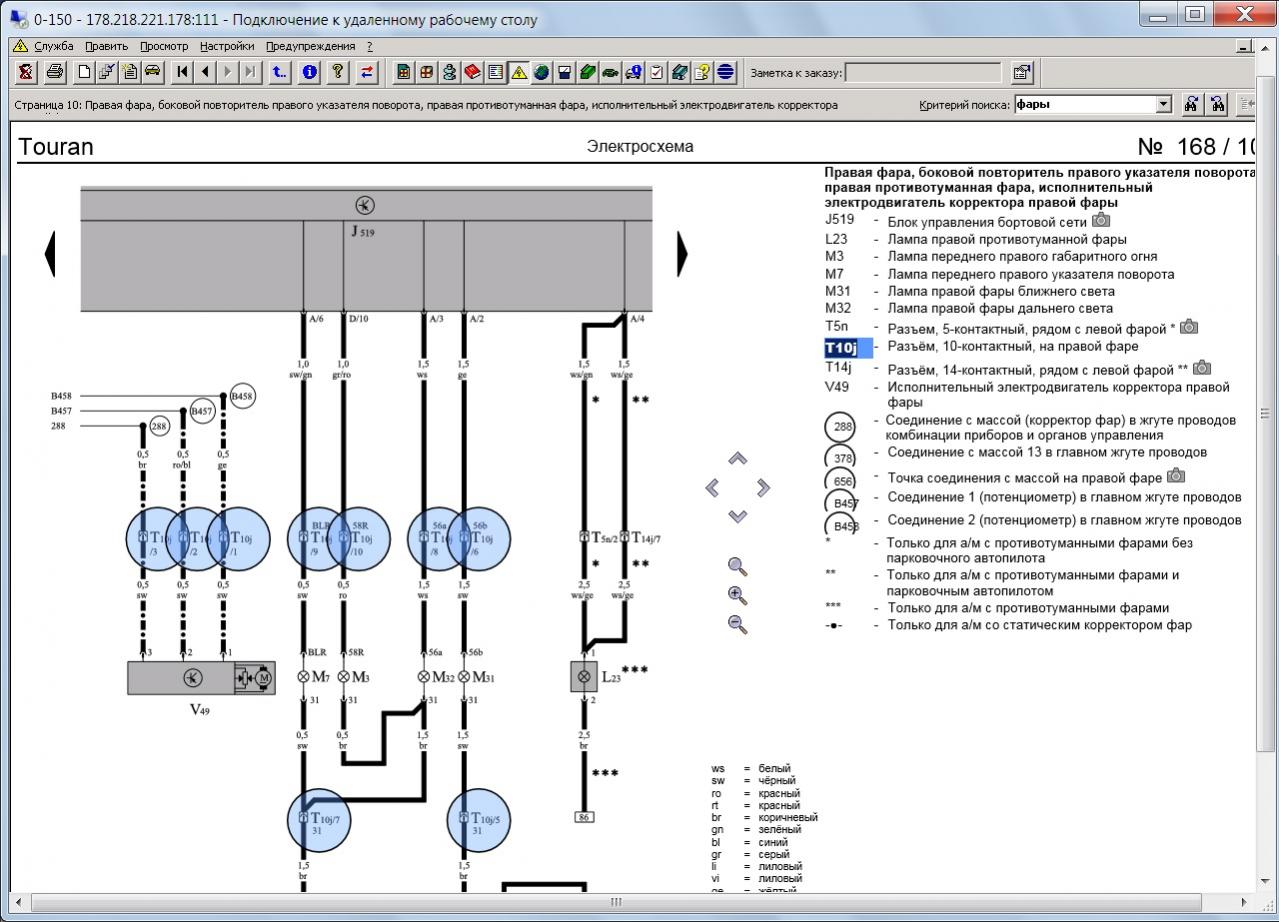Click the plain magnifier icon on diagram

[738, 566]
